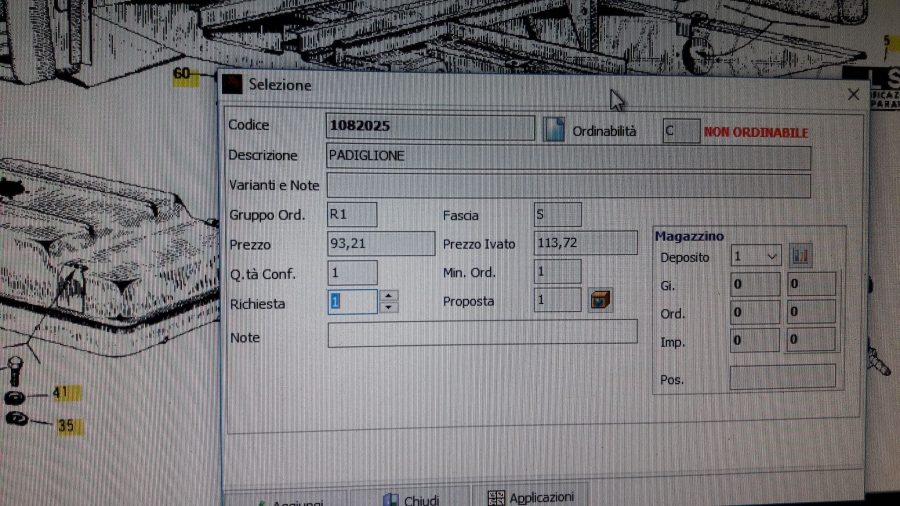Click the Chiudi button icon
The height and width of the screenshot is (506, 900).
click(390, 500)
